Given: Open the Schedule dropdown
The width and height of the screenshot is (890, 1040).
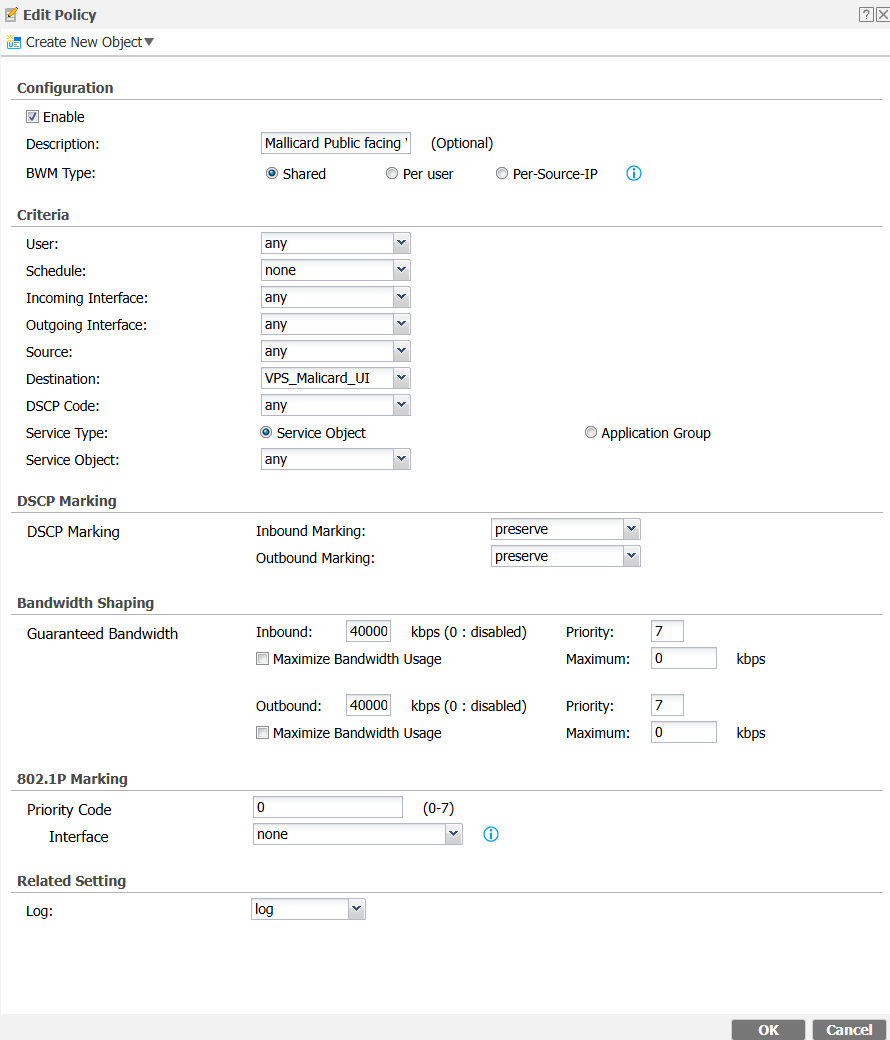Looking at the screenshot, I should click(336, 270).
